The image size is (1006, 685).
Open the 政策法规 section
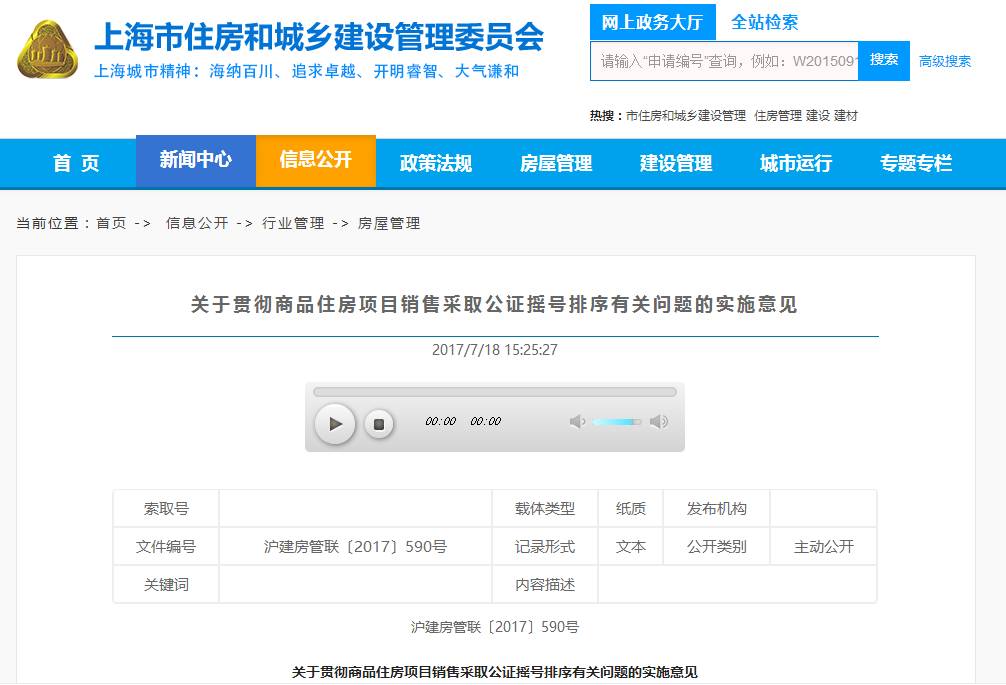(436, 163)
